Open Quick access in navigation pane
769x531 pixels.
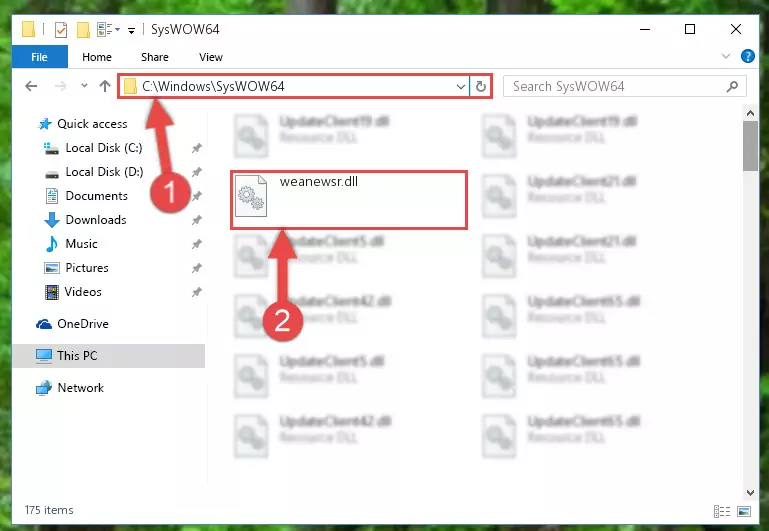[x=92, y=124]
